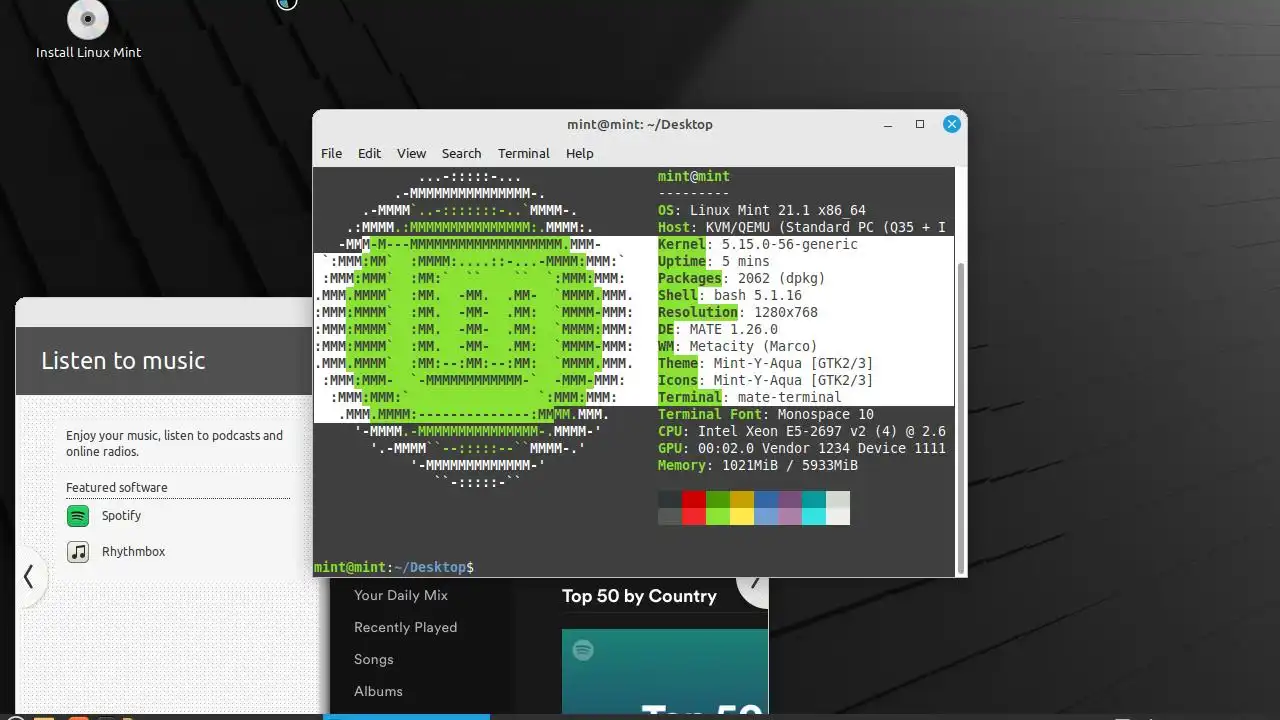Click the 'DE: MATE 1.26.0' line
This screenshot has height=720, width=1280.
coord(718,329)
